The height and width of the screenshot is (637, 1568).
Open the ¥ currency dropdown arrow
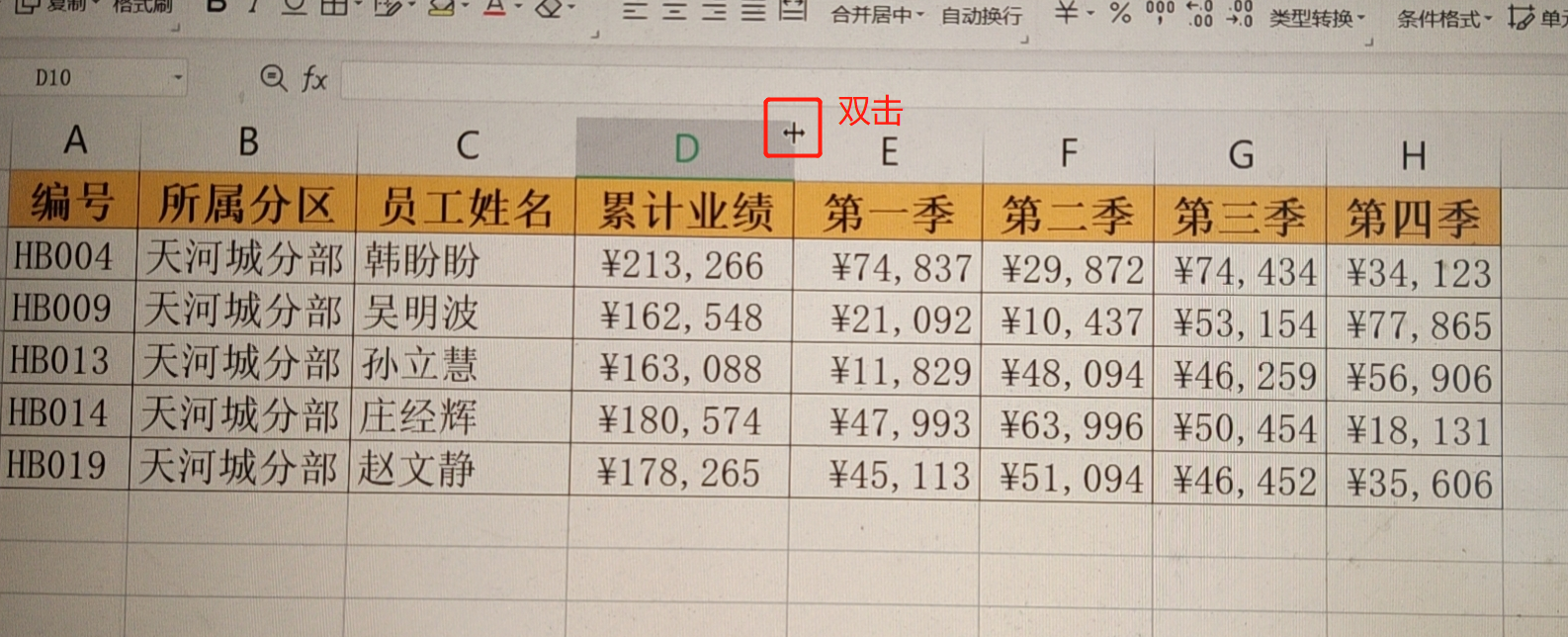[1090, 14]
